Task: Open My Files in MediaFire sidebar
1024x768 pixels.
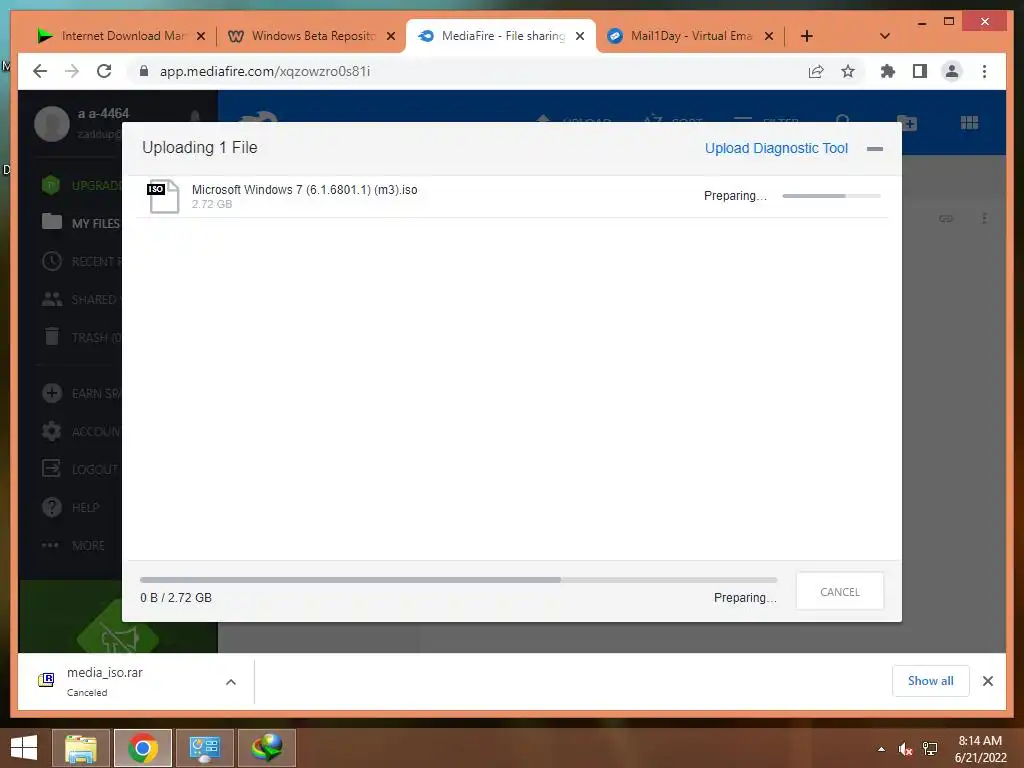Action: (x=80, y=223)
